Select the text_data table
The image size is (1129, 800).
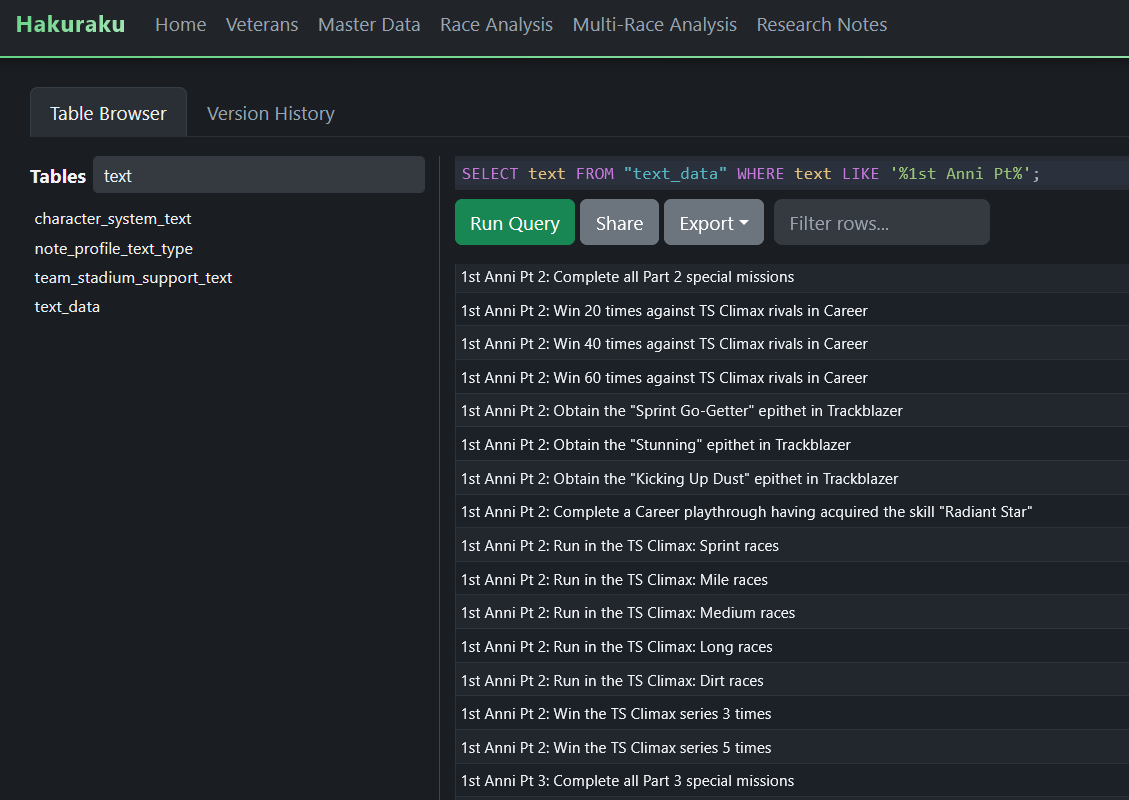pos(67,306)
